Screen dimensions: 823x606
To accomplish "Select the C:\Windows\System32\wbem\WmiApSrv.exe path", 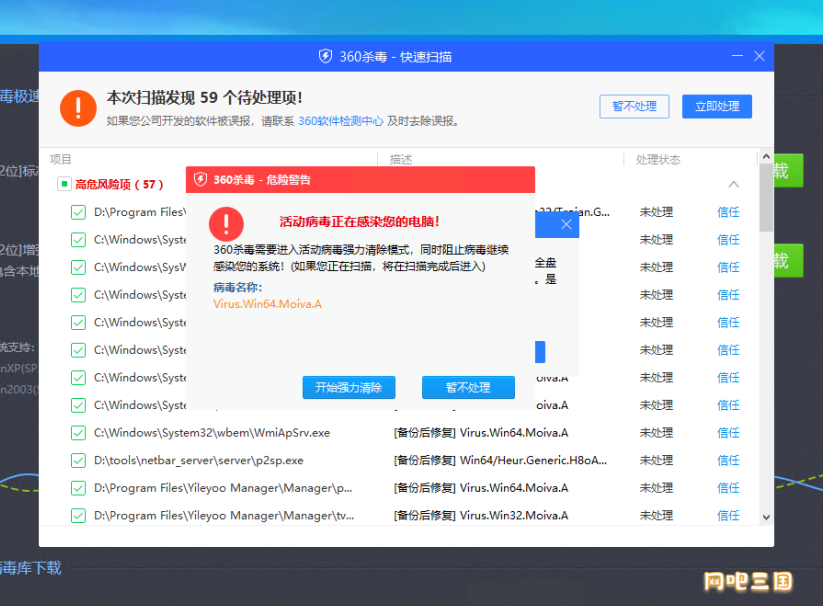I will [x=212, y=433].
